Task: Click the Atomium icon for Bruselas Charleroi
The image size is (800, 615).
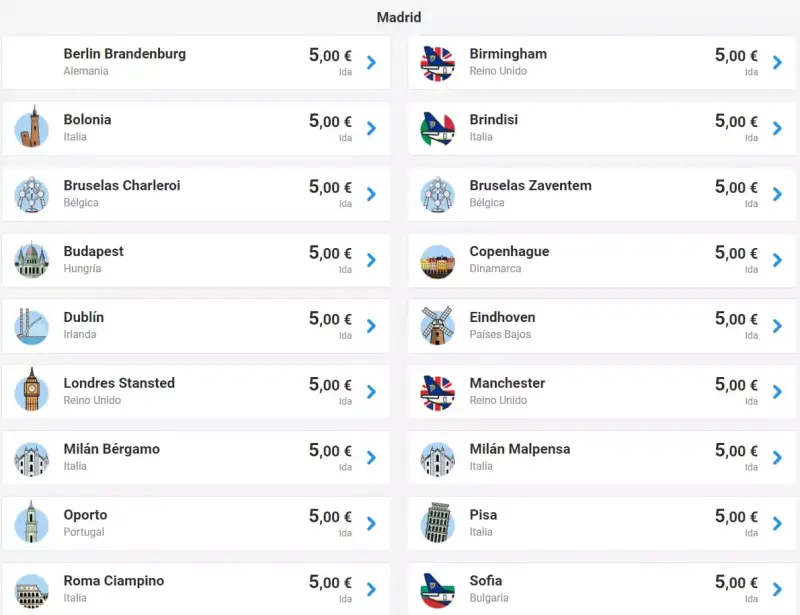Action: pyautogui.click(x=32, y=194)
